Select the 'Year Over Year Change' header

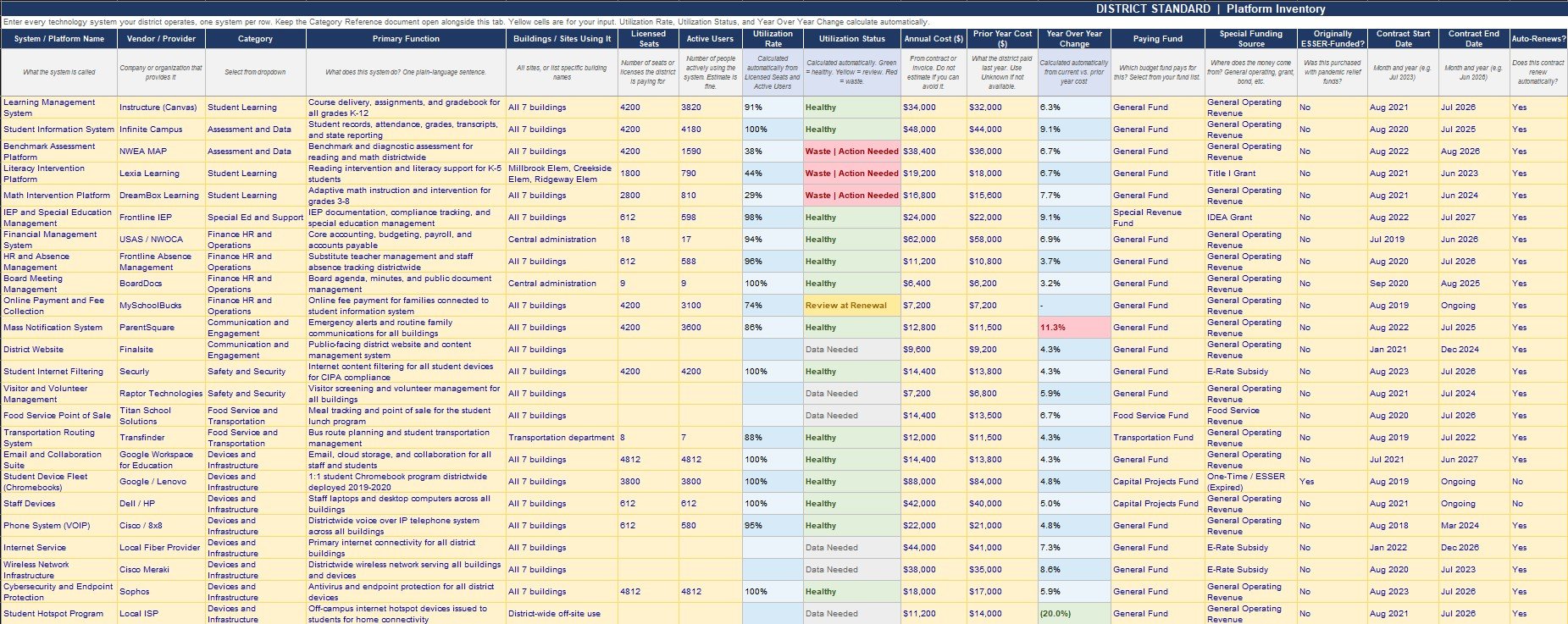pos(1074,39)
